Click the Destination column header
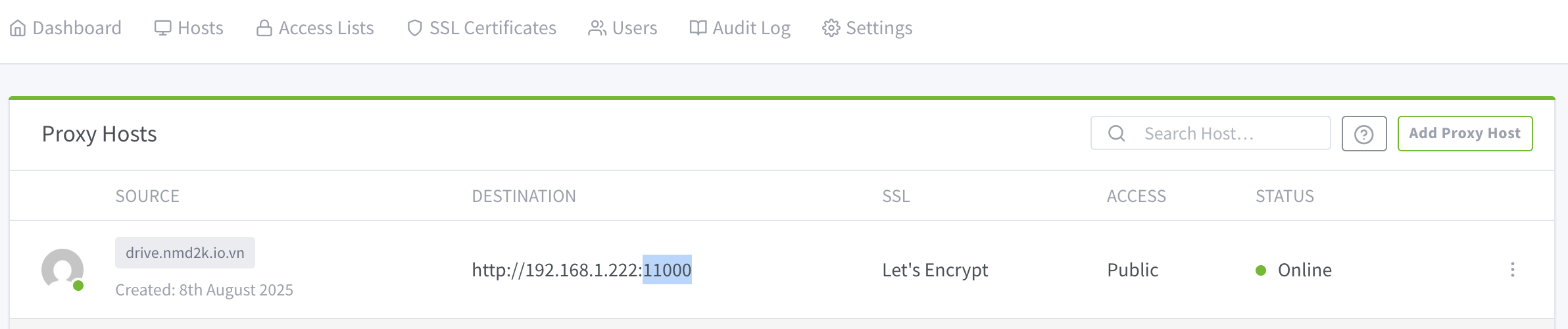This screenshot has height=329, width=1568. 524,196
